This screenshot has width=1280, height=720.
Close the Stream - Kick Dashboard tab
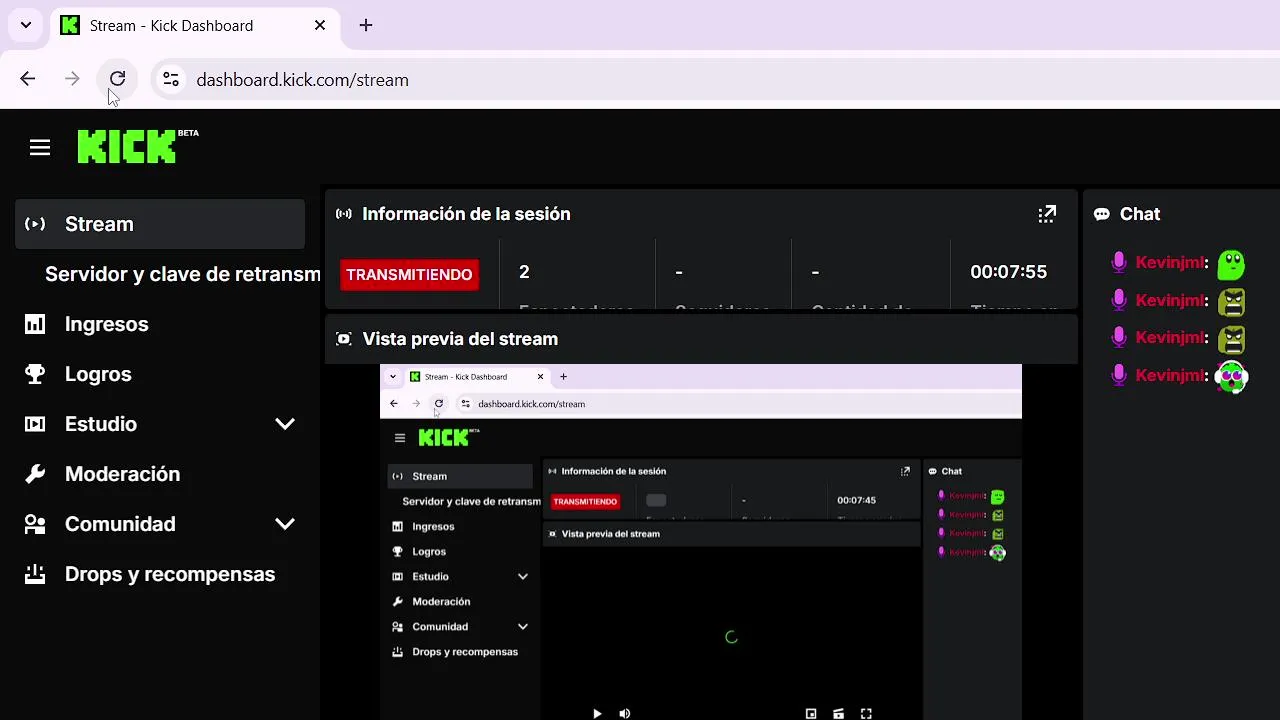click(320, 25)
